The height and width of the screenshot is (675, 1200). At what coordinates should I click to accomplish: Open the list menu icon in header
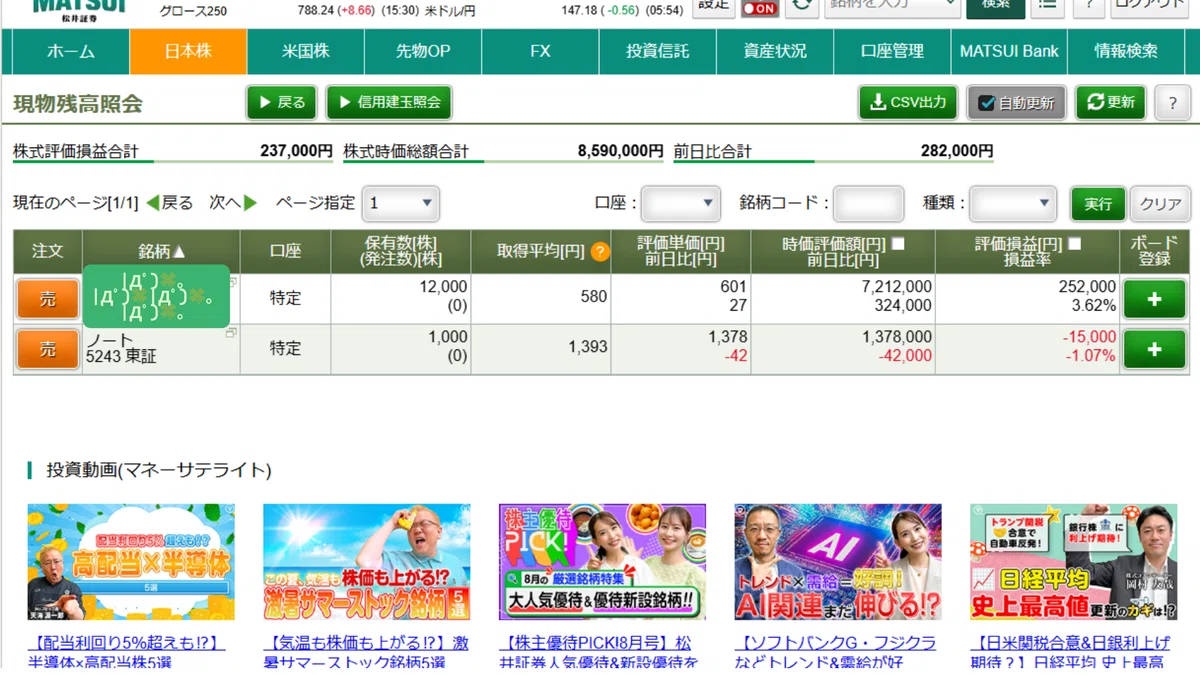pos(1047,5)
